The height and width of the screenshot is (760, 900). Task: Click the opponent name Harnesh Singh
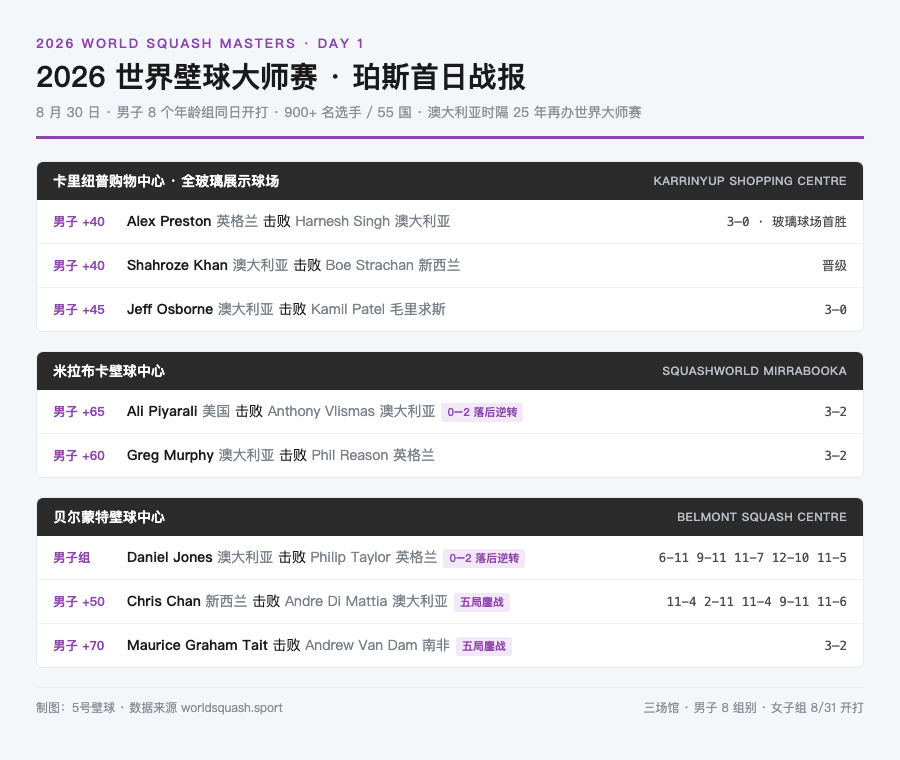click(343, 221)
